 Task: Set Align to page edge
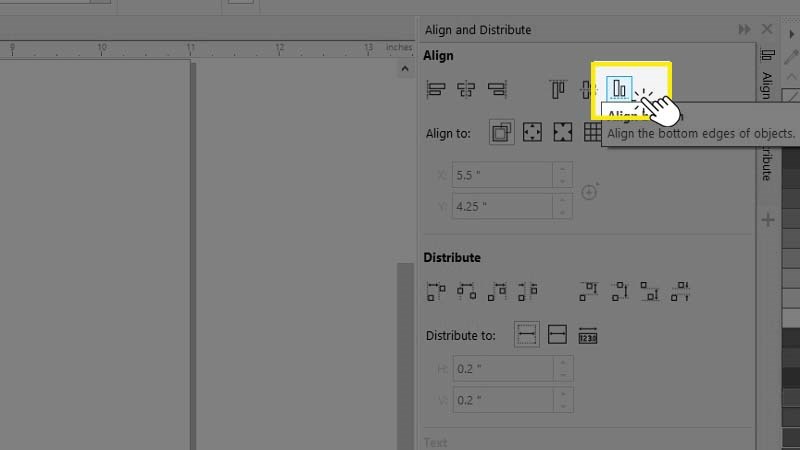click(532, 132)
